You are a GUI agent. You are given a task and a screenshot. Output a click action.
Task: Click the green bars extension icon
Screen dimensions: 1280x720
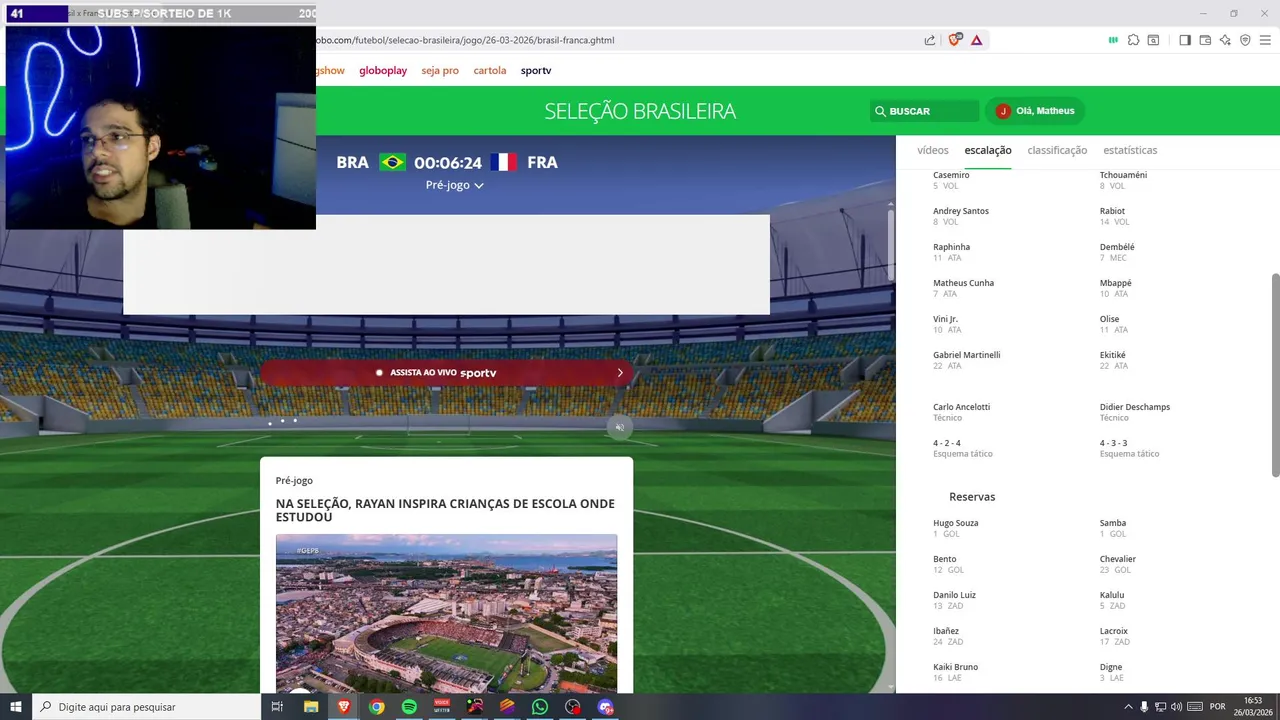[1113, 40]
